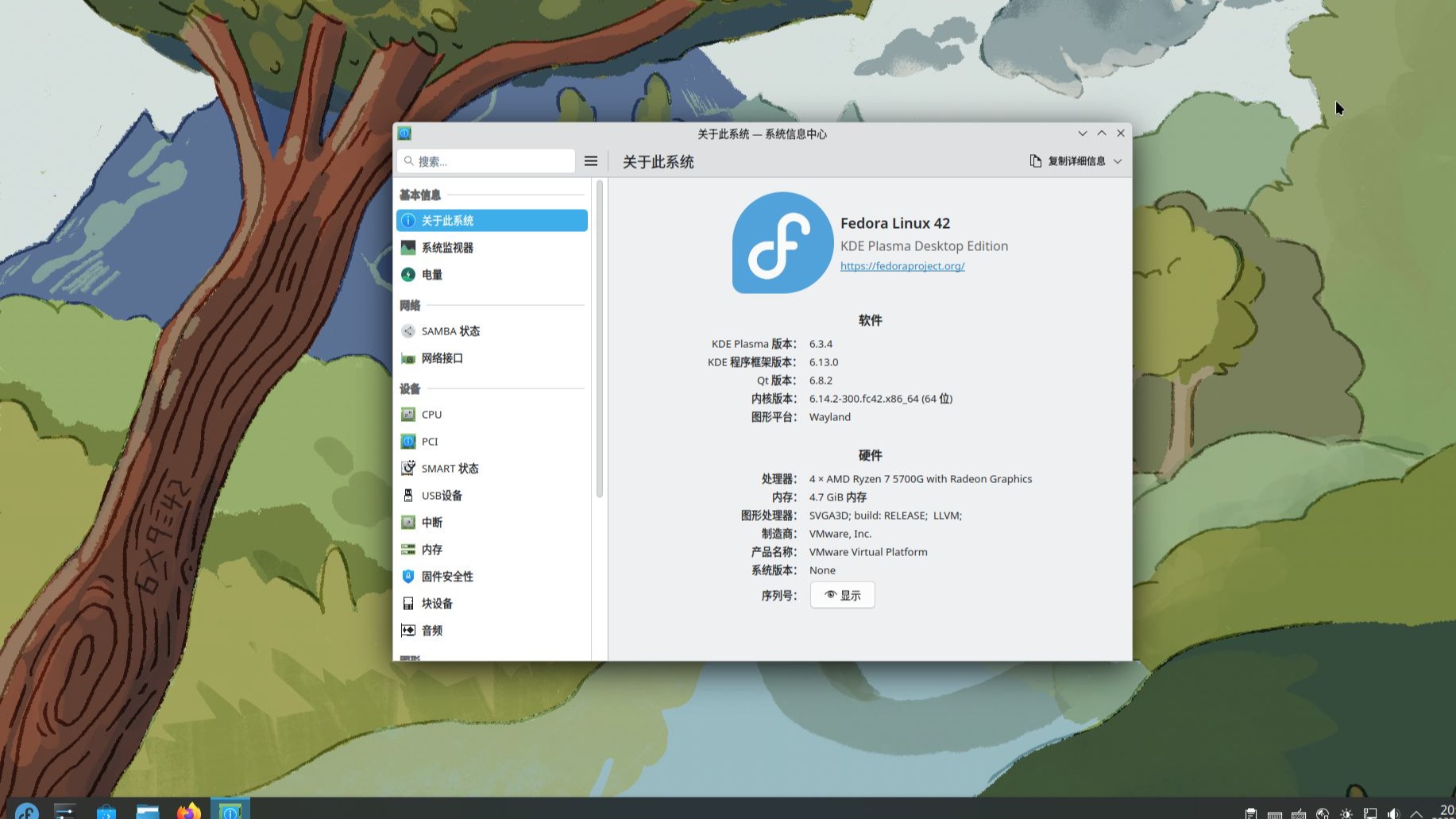Screen dimensions: 1456x819
Task: Click the Fedora Linux 42 title text
Action: [895, 223]
